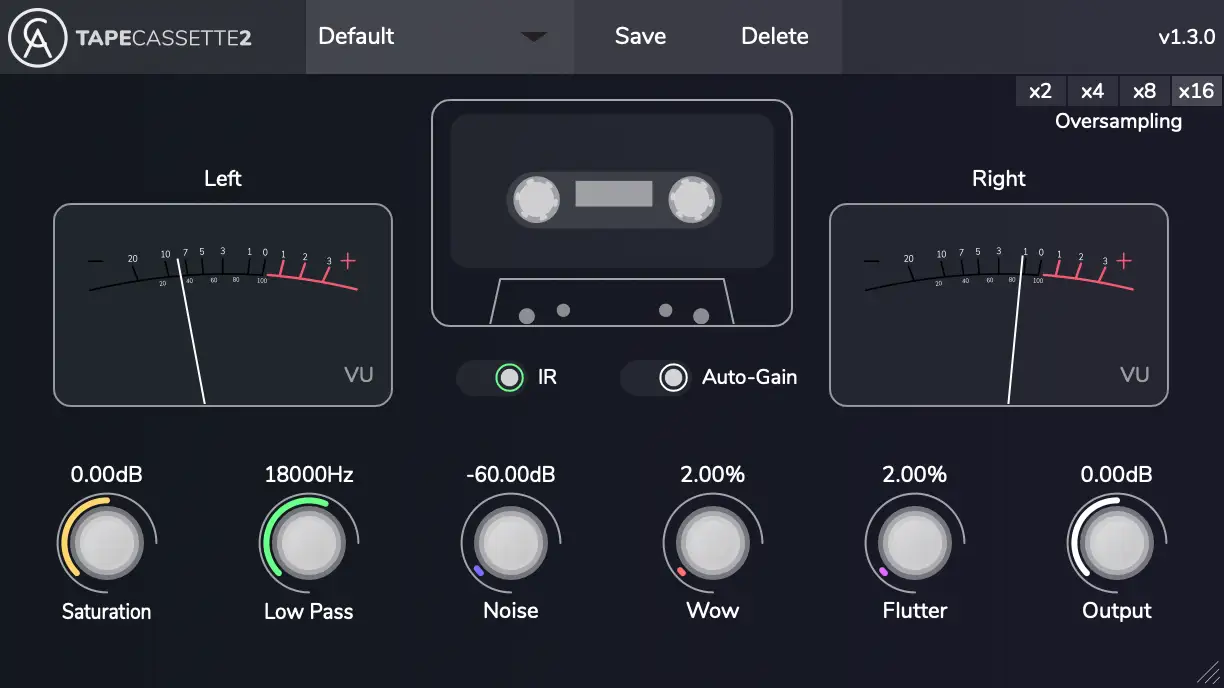Screen dimensions: 1224x688
Task: Click the Wow knob
Action: pos(712,543)
